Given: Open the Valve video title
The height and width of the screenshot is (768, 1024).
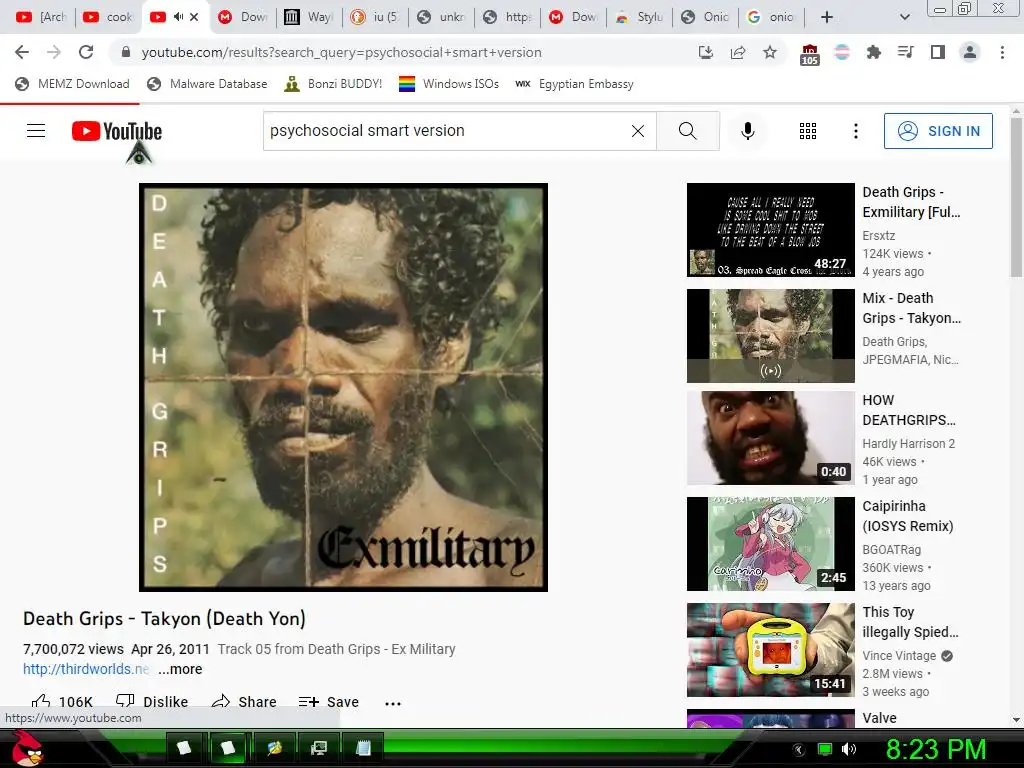Looking at the screenshot, I should click(879, 718).
